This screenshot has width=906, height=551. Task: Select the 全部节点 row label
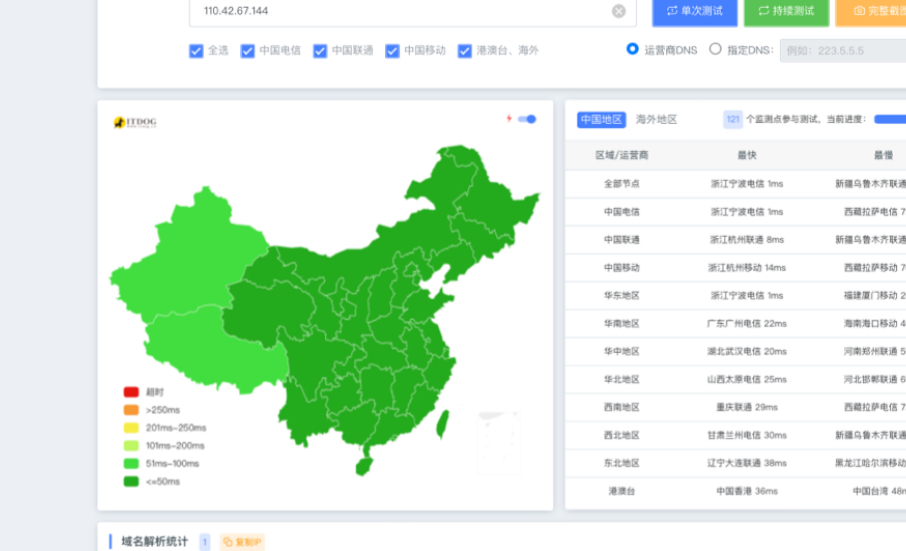[x=622, y=184]
